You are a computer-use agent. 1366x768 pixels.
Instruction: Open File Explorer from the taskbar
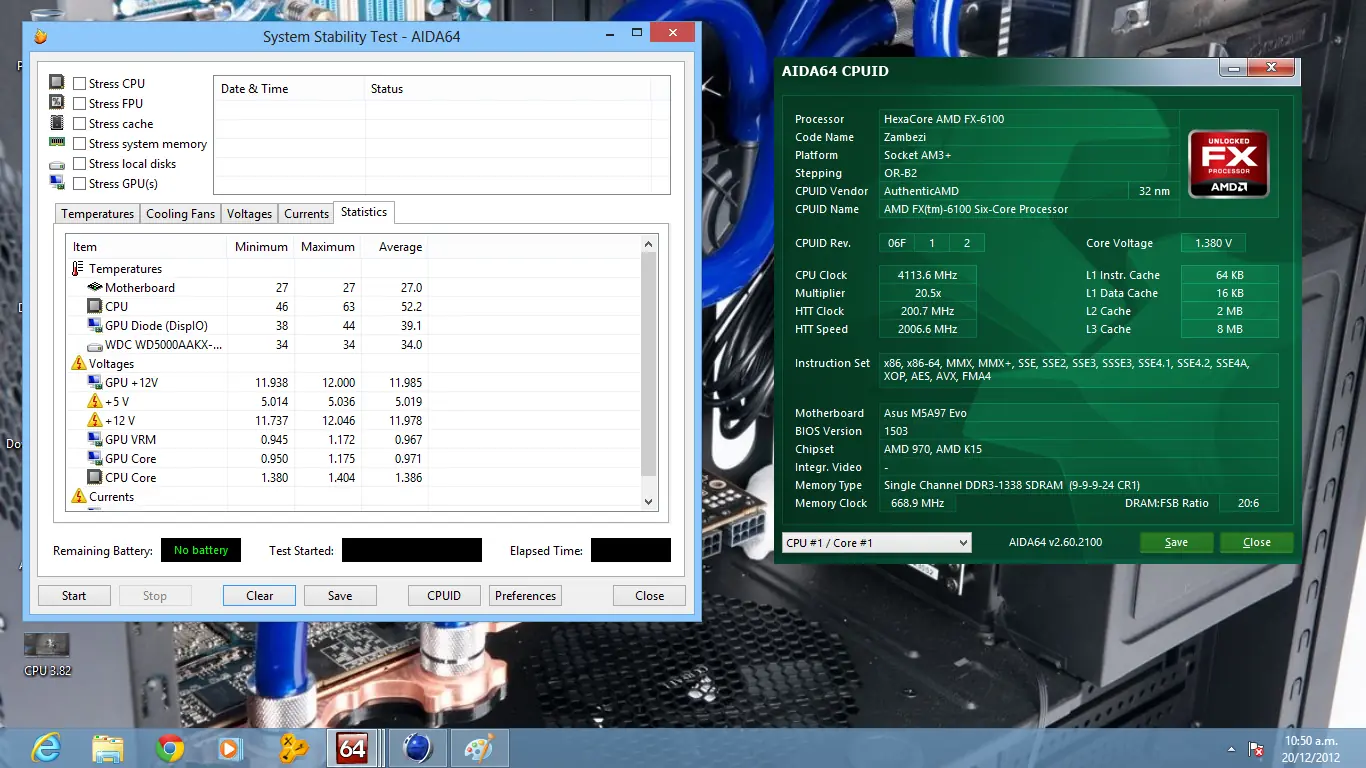tap(108, 747)
